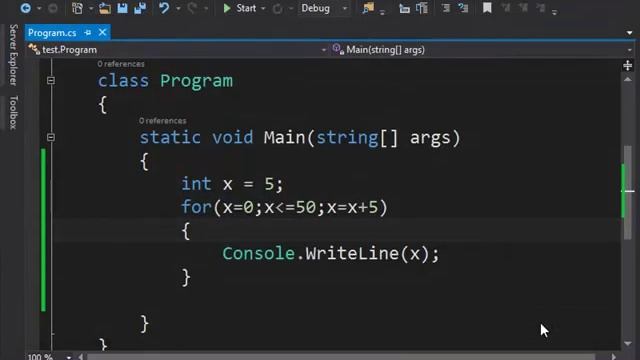This screenshot has height=360, width=640.
Task: Click the Undo arrow icon
Action: (x=164, y=8)
